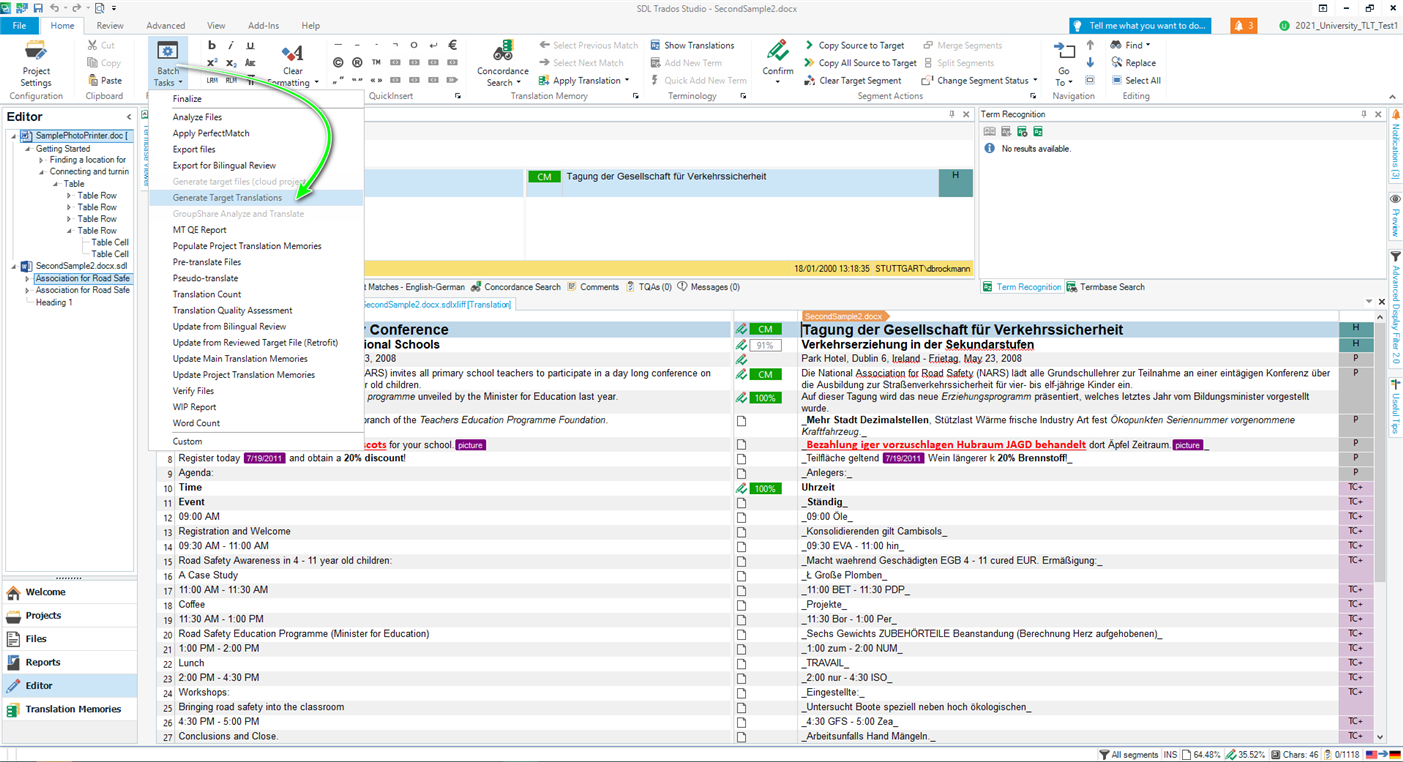Apply bold formatting from ribbon
Image resolution: width=1403 pixels, height=762 pixels.
click(212, 45)
